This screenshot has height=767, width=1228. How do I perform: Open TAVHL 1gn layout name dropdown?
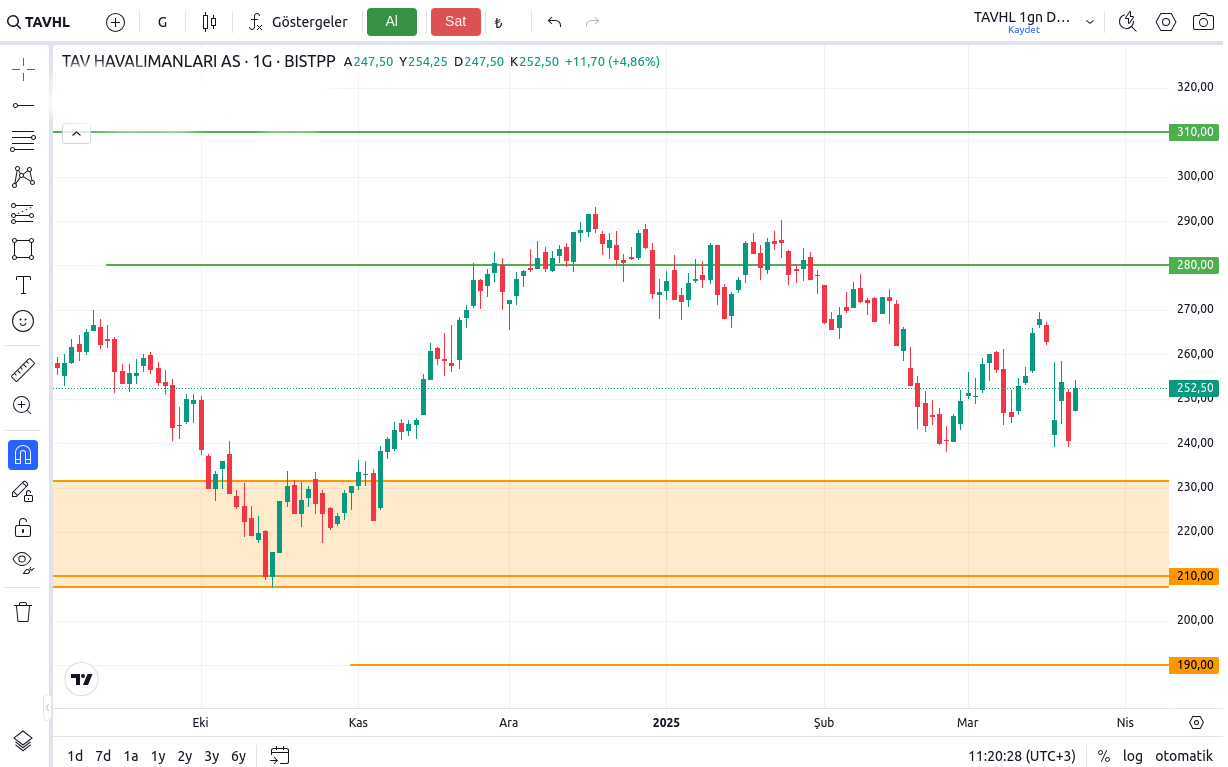point(1035,18)
